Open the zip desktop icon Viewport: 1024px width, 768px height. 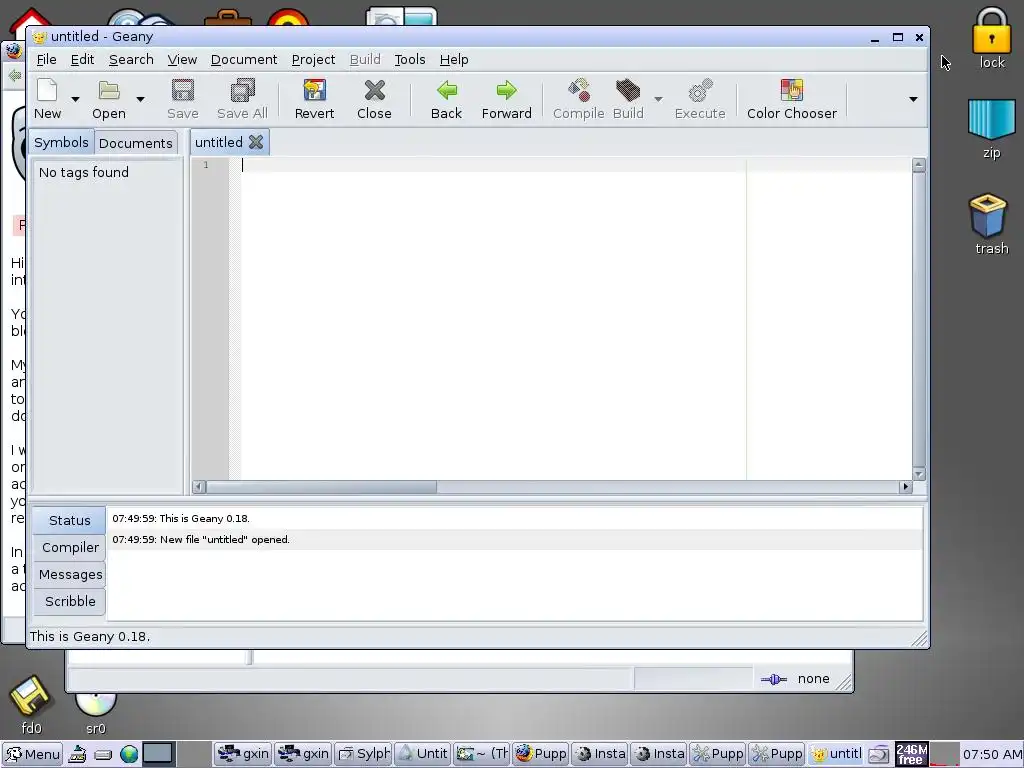pos(991,129)
